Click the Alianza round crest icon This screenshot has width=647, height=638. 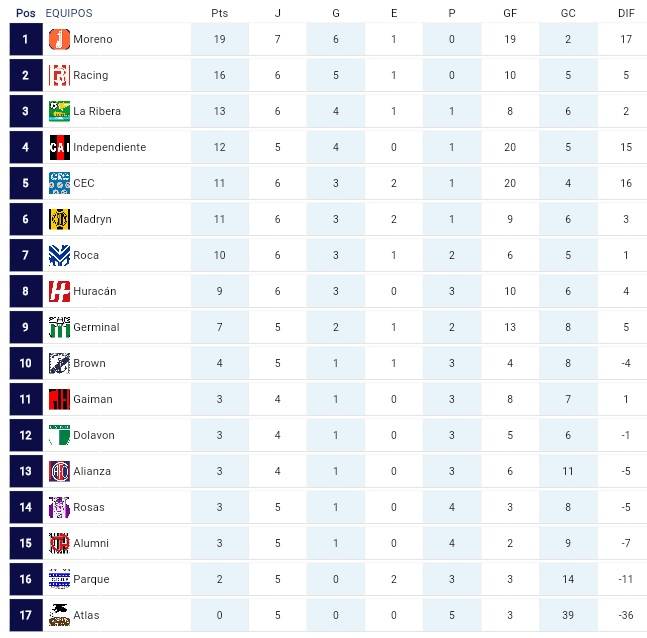pos(59,471)
